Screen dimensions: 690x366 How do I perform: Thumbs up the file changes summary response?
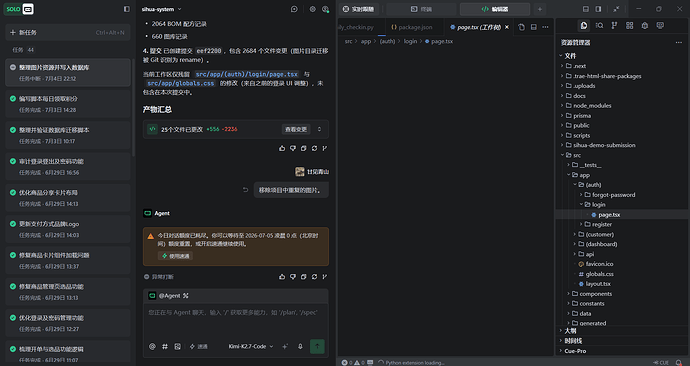pyautogui.click(x=282, y=148)
